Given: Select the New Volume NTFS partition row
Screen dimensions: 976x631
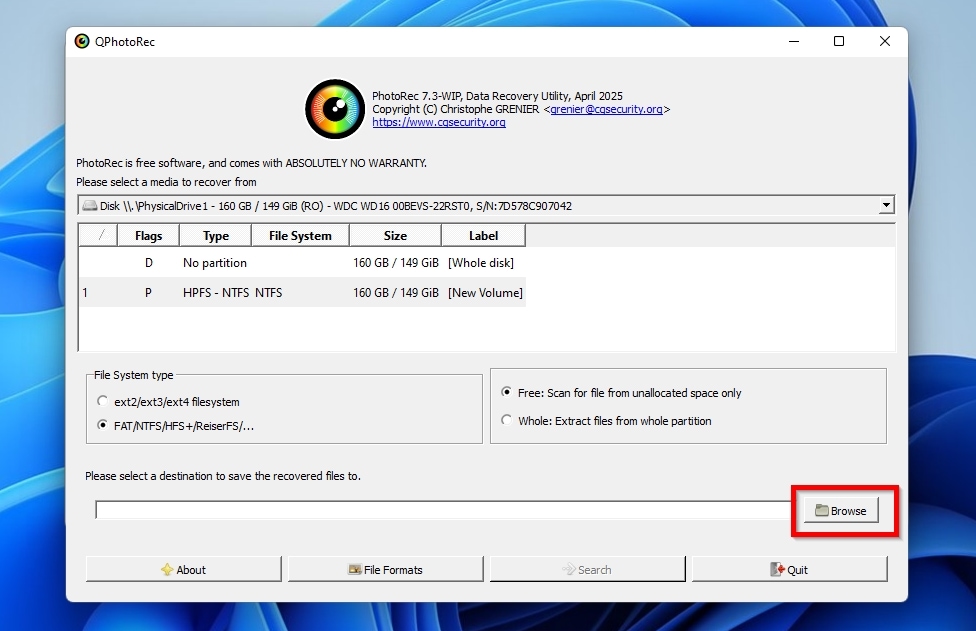Looking at the screenshot, I should (300, 292).
